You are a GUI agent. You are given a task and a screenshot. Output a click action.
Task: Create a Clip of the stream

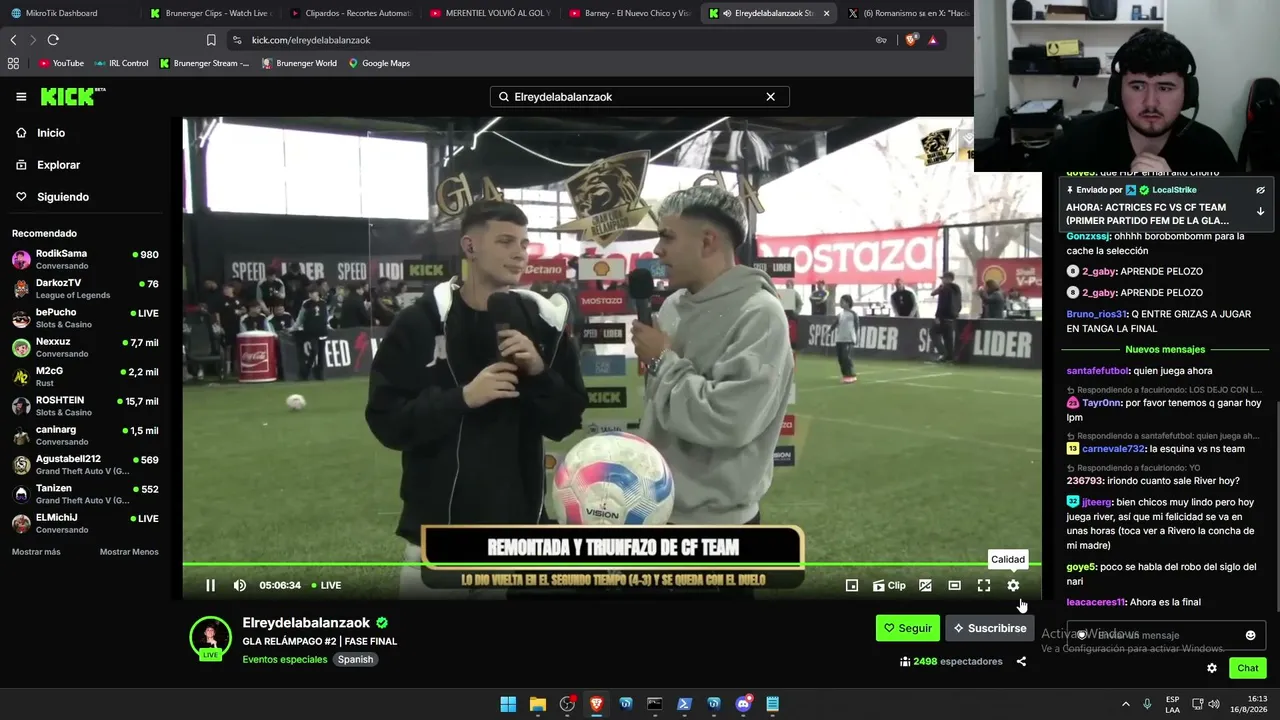pos(889,585)
